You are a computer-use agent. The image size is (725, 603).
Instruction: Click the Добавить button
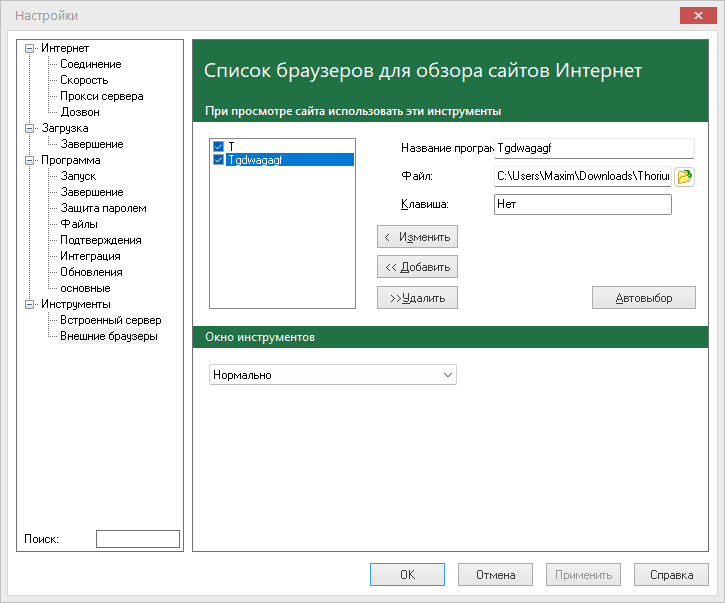click(x=418, y=267)
